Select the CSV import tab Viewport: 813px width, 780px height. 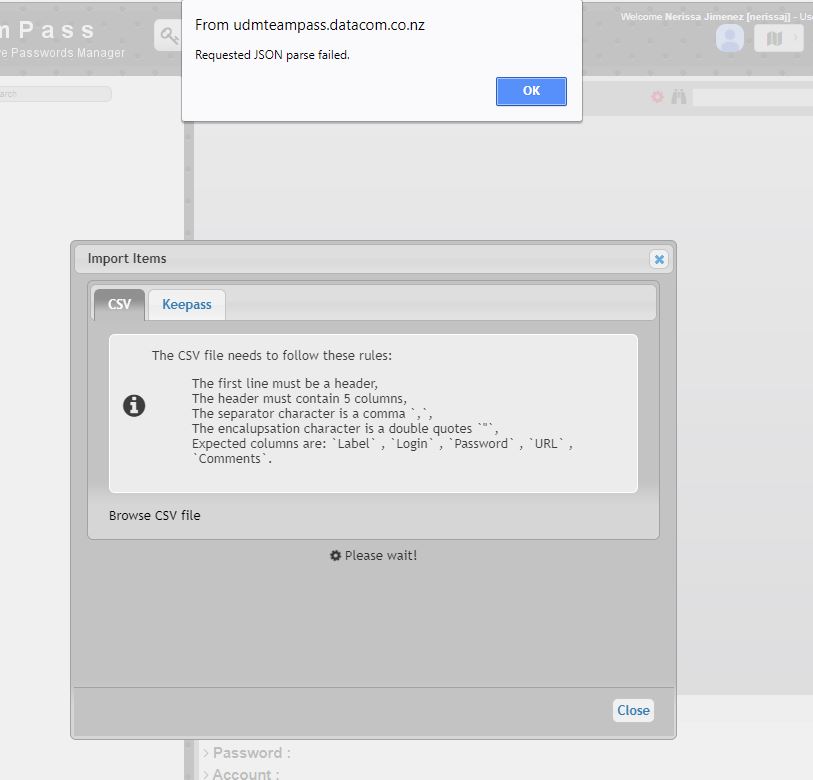click(119, 304)
